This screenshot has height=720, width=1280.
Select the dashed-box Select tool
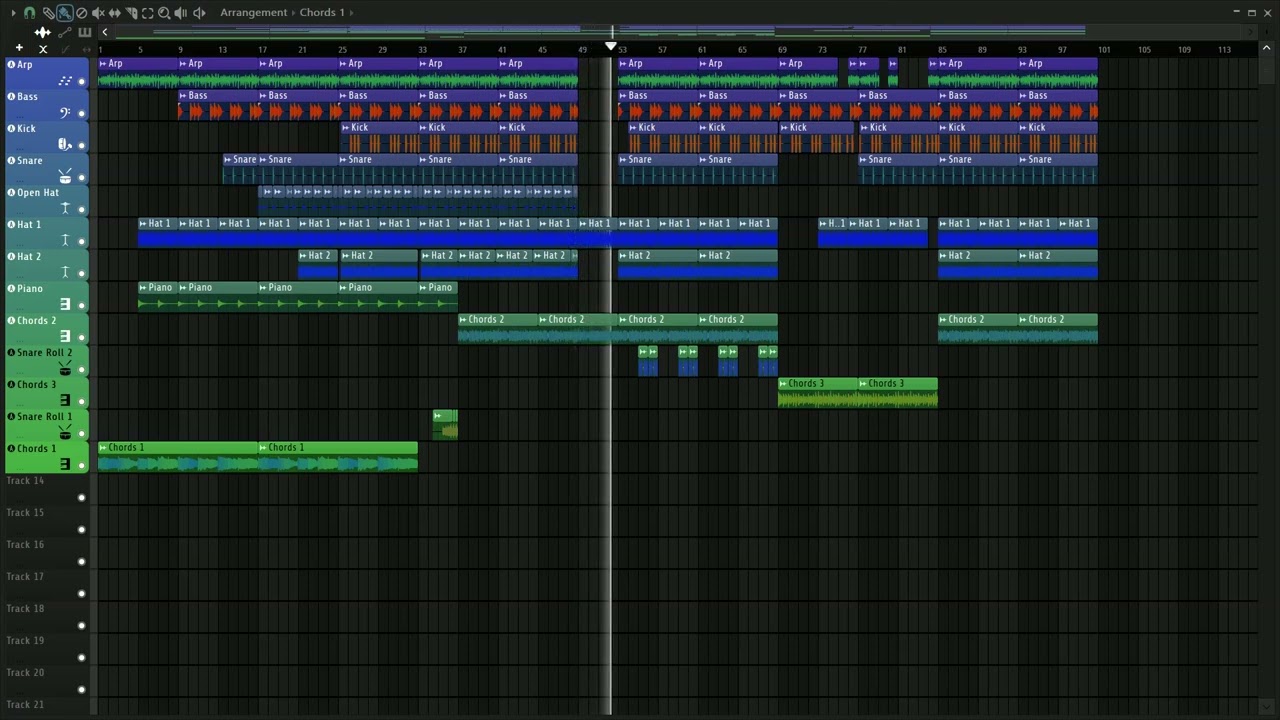(x=147, y=13)
